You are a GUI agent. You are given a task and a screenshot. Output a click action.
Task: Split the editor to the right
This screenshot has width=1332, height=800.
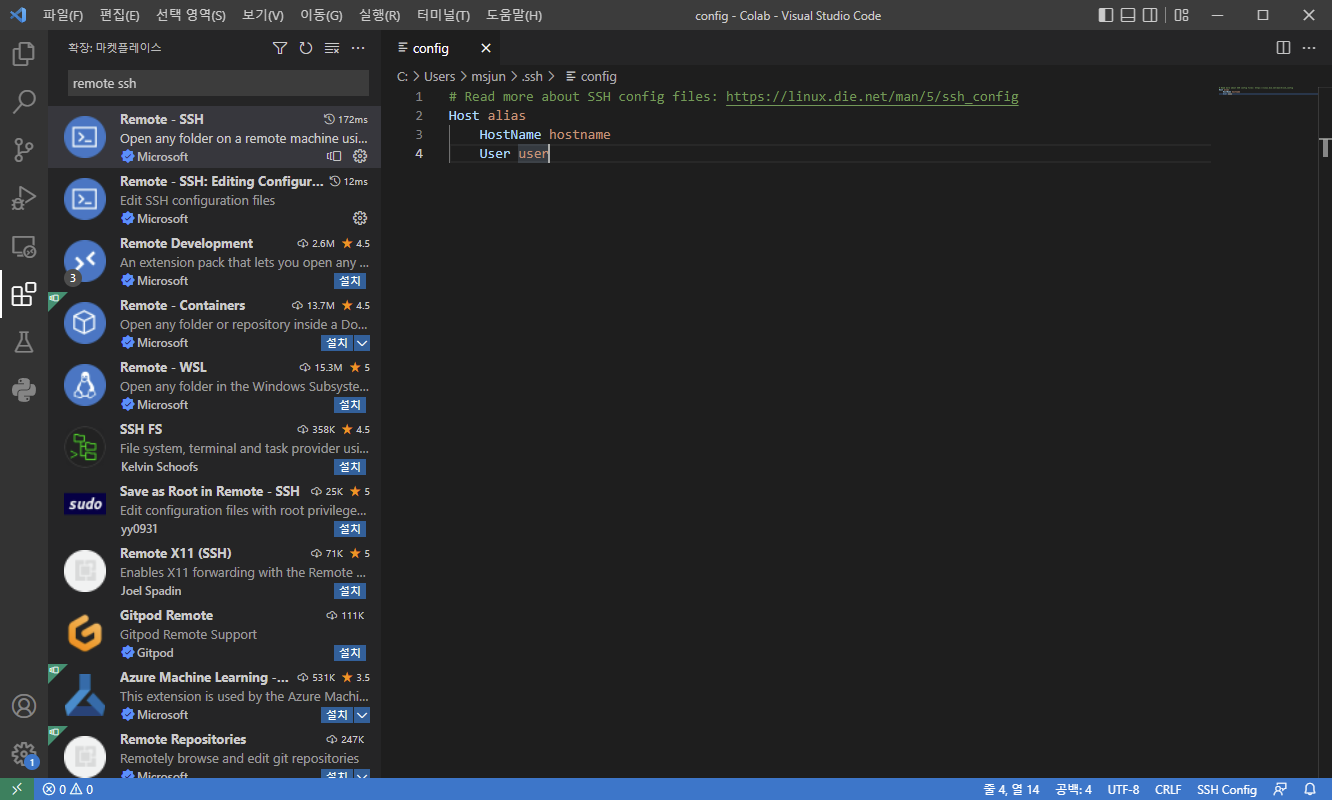tap(1284, 48)
